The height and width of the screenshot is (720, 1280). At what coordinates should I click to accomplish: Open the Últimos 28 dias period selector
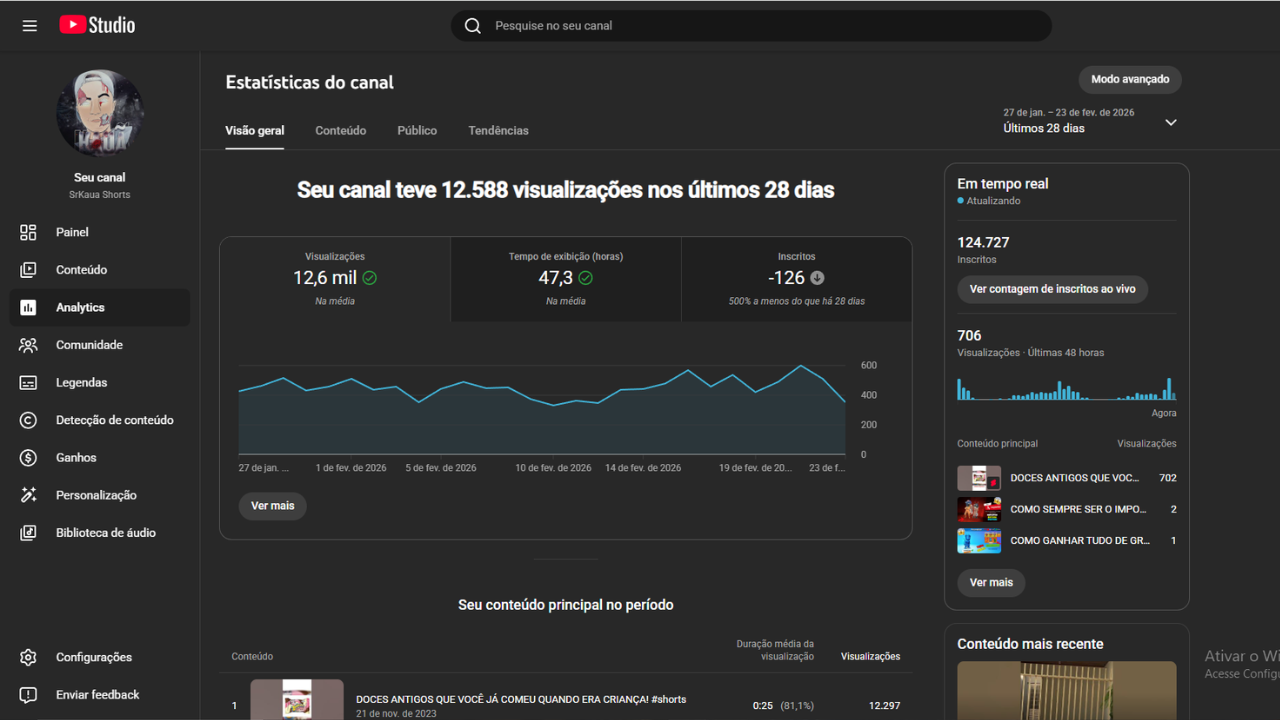pyautogui.click(x=1091, y=121)
